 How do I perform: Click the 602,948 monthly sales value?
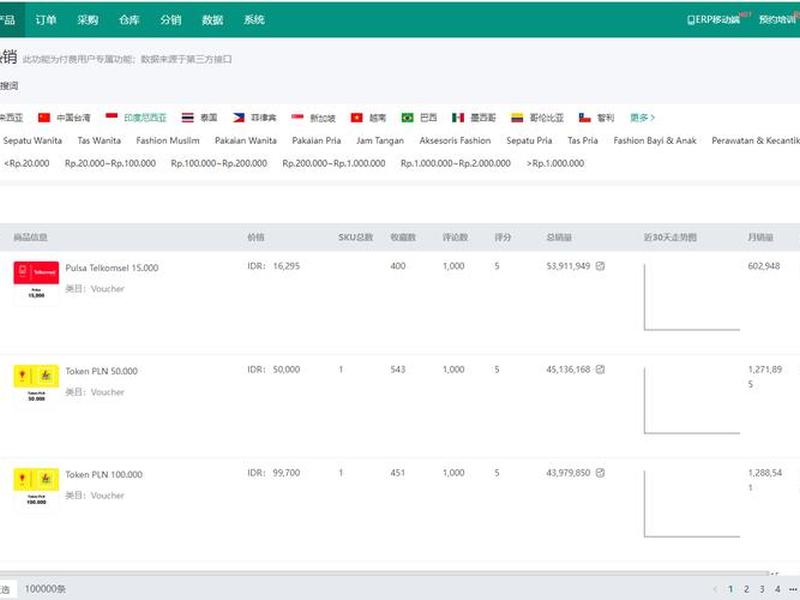tap(764, 266)
